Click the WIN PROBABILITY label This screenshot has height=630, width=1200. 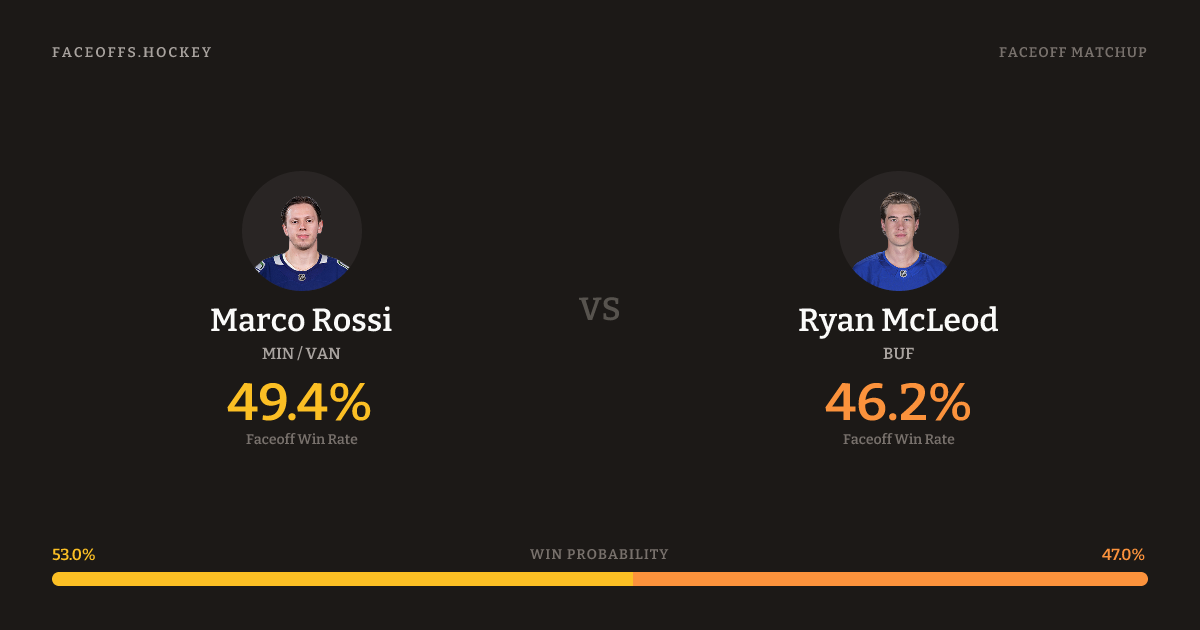tap(599, 554)
